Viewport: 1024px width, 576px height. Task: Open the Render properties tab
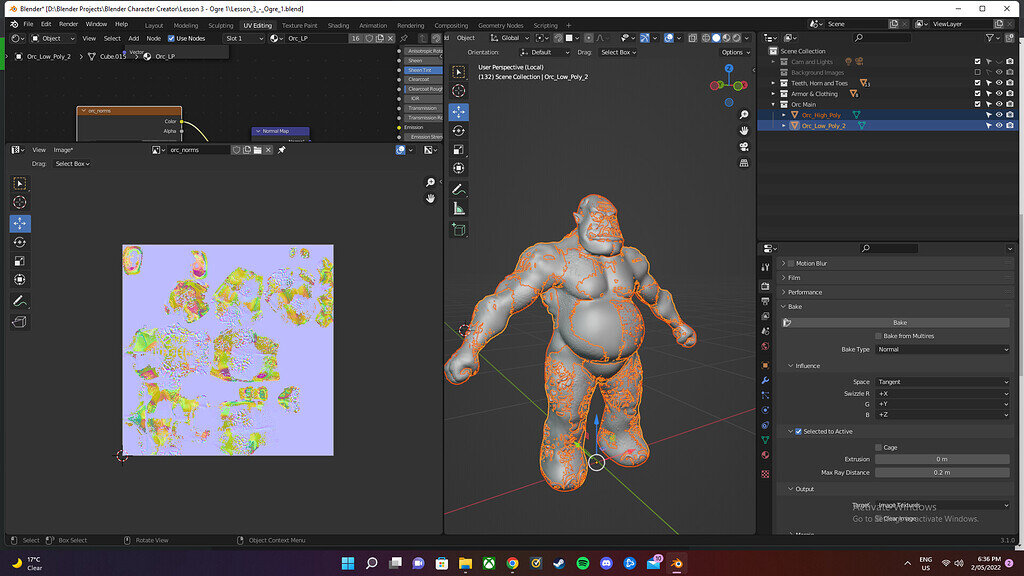[x=765, y=286]
